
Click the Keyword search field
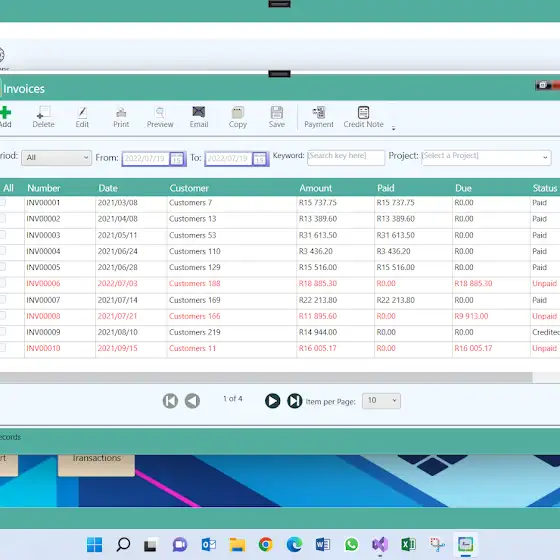click(x=346, y=158)
